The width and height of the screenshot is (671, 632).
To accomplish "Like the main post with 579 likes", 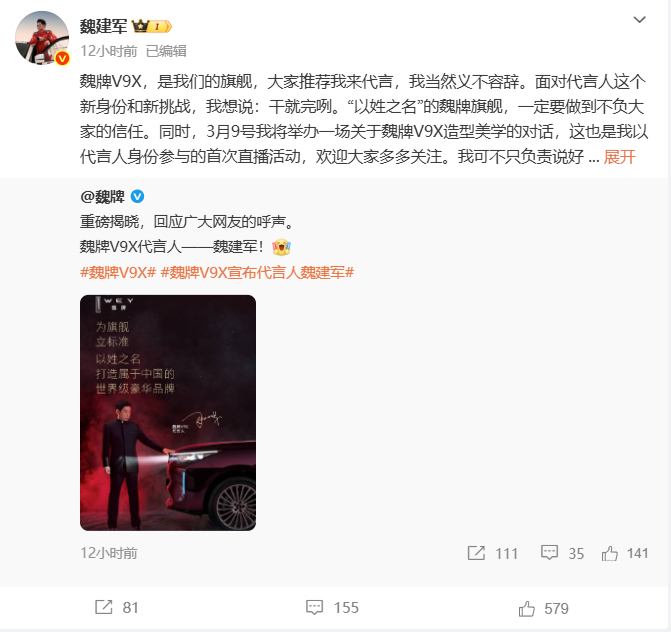I will pos(526,608).
